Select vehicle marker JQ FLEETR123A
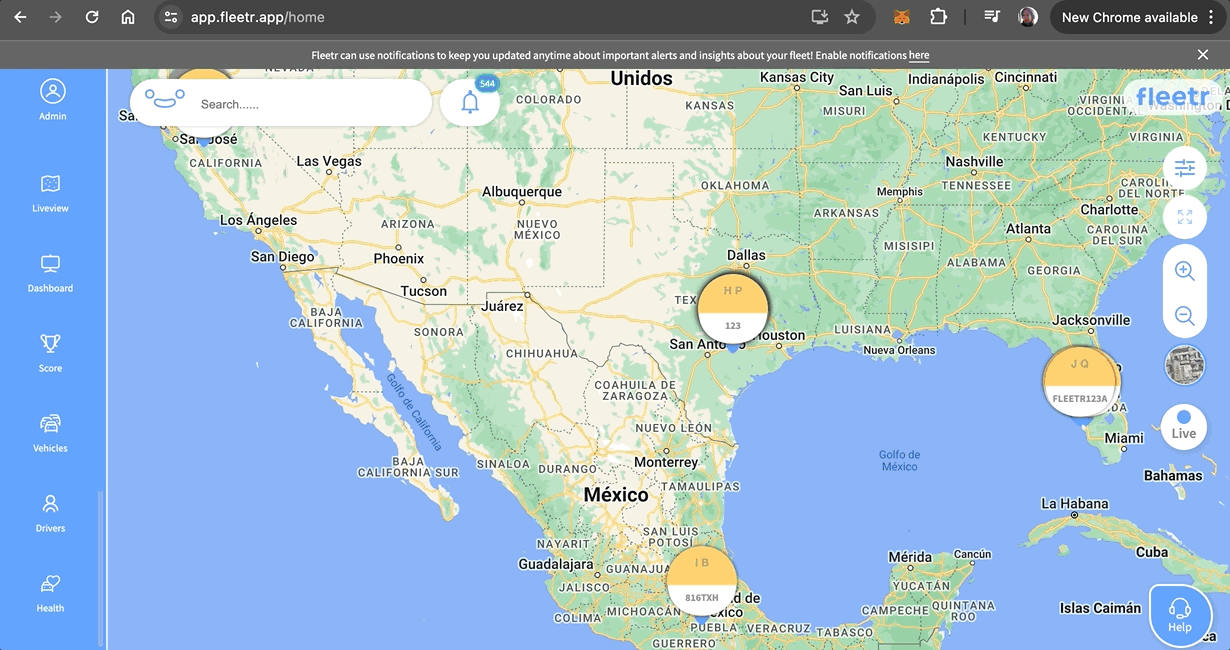Screen dimensions: 1230x650 (1081, 381)
